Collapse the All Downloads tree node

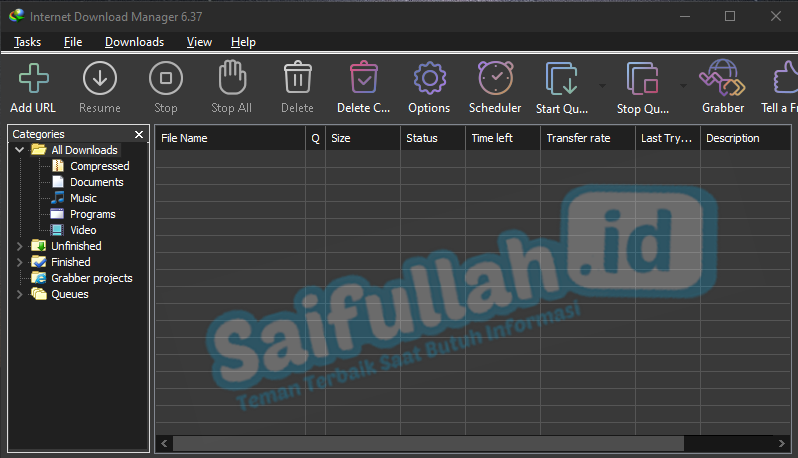tap(20, 150)
